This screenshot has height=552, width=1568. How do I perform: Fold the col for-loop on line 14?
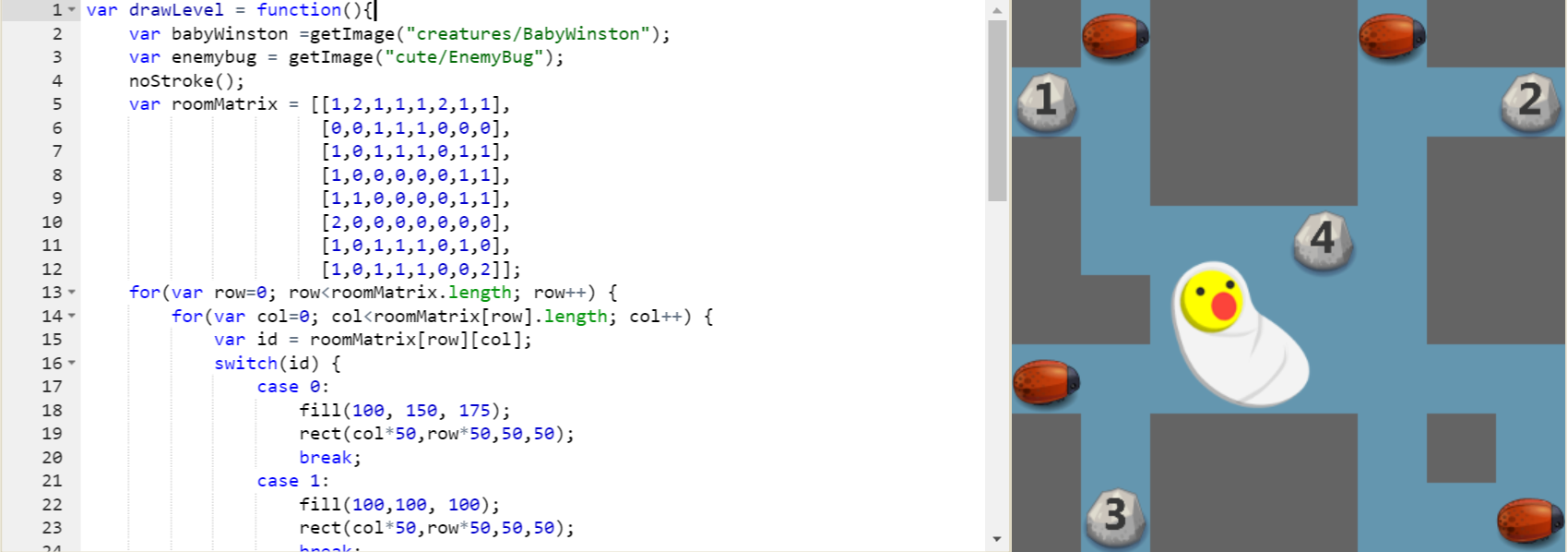[x=72, y=317]
